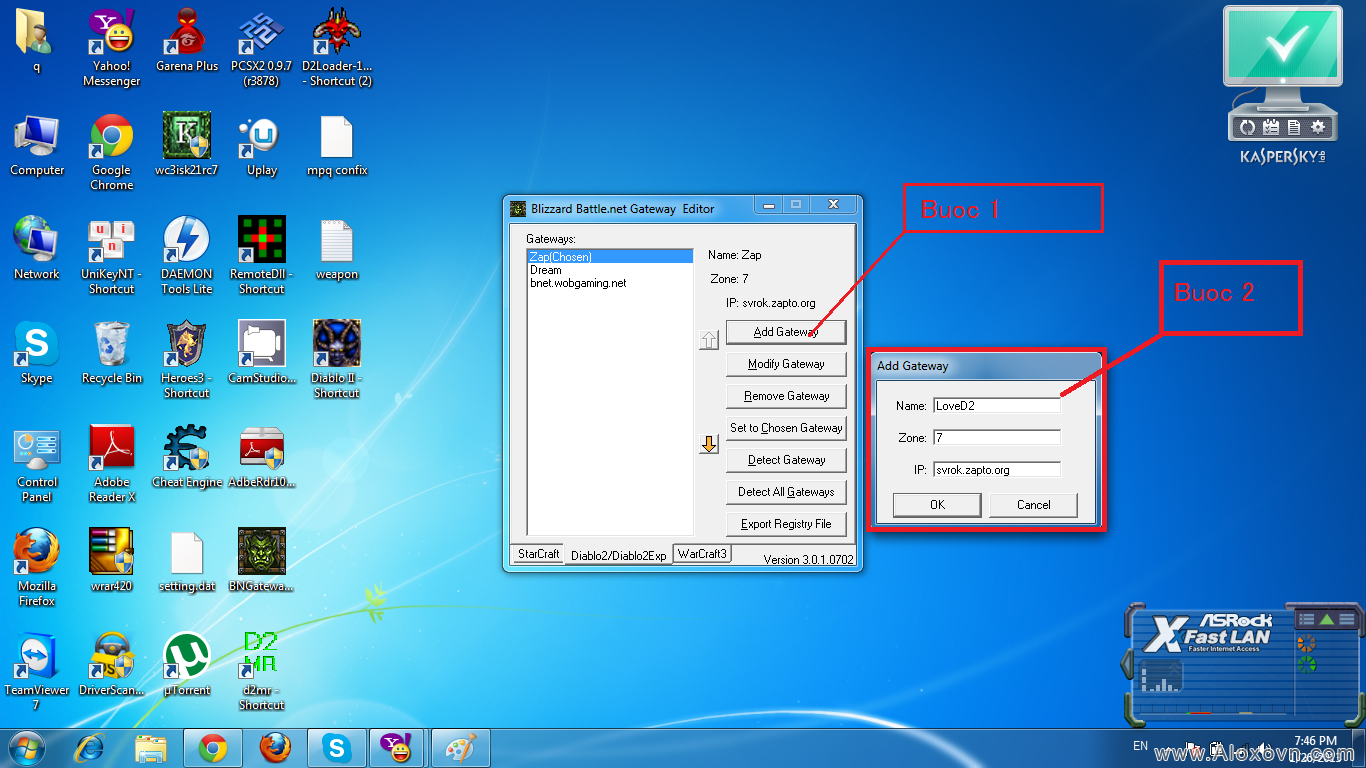Click Detect Gateway button
The width and height of the screenshot is (1366, 768).
click(786, 460)
